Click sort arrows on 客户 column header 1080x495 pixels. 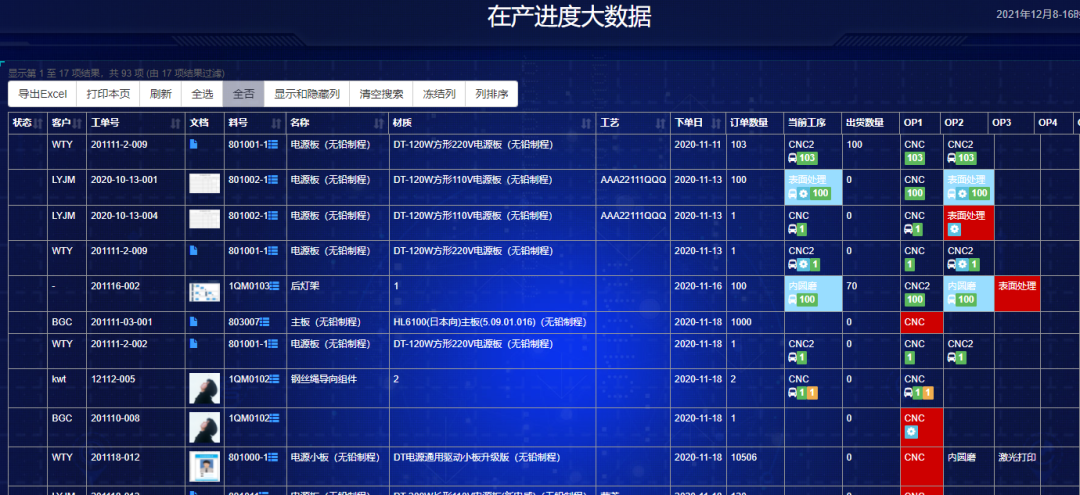pos(76,123)
